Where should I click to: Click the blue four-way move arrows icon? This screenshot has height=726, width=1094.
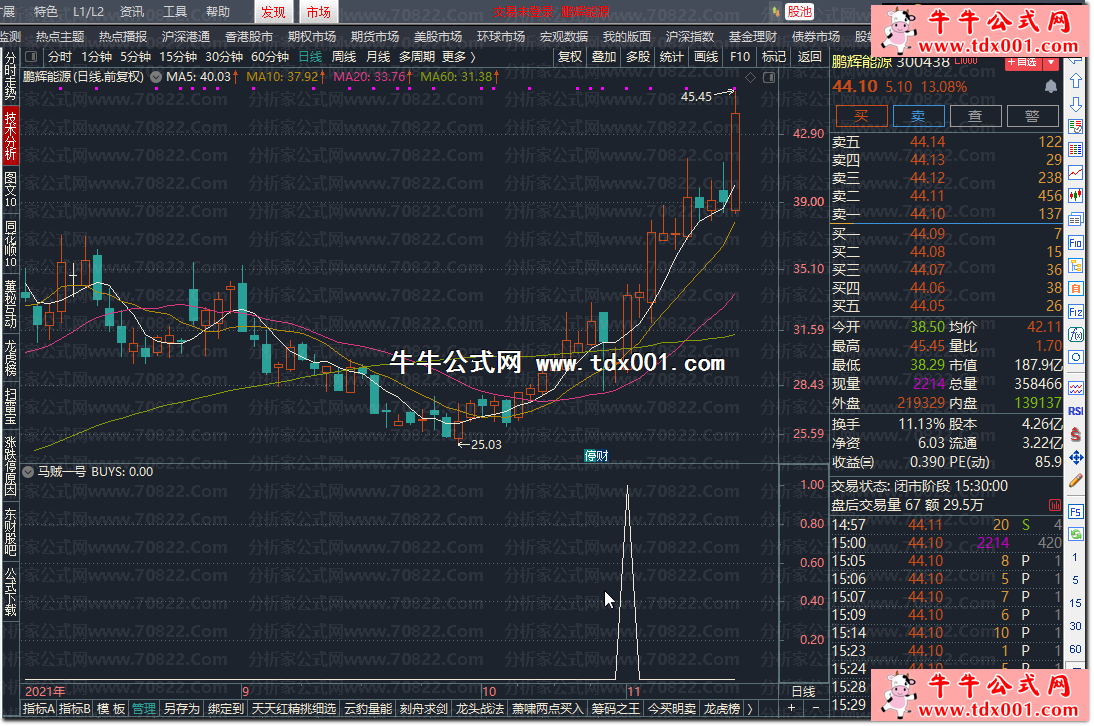tap(1076, 457)
